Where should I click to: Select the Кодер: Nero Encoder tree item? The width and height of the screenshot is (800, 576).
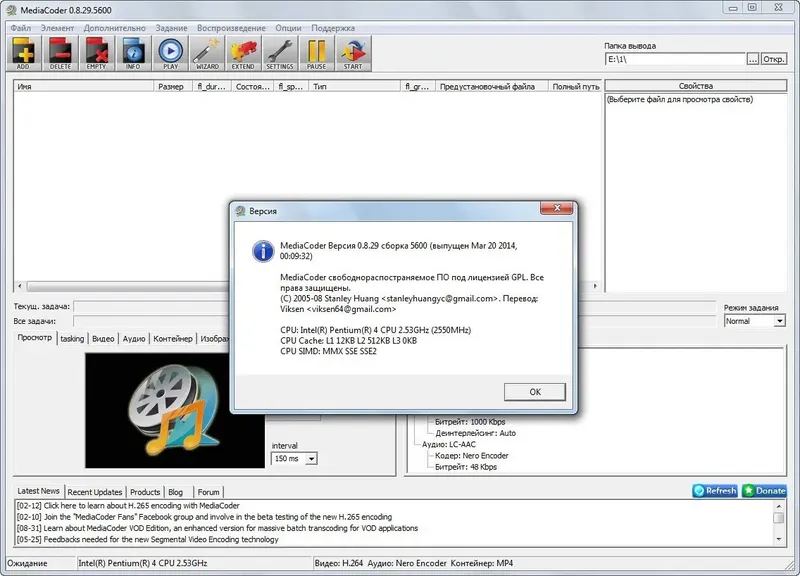[x=471, y=456]
